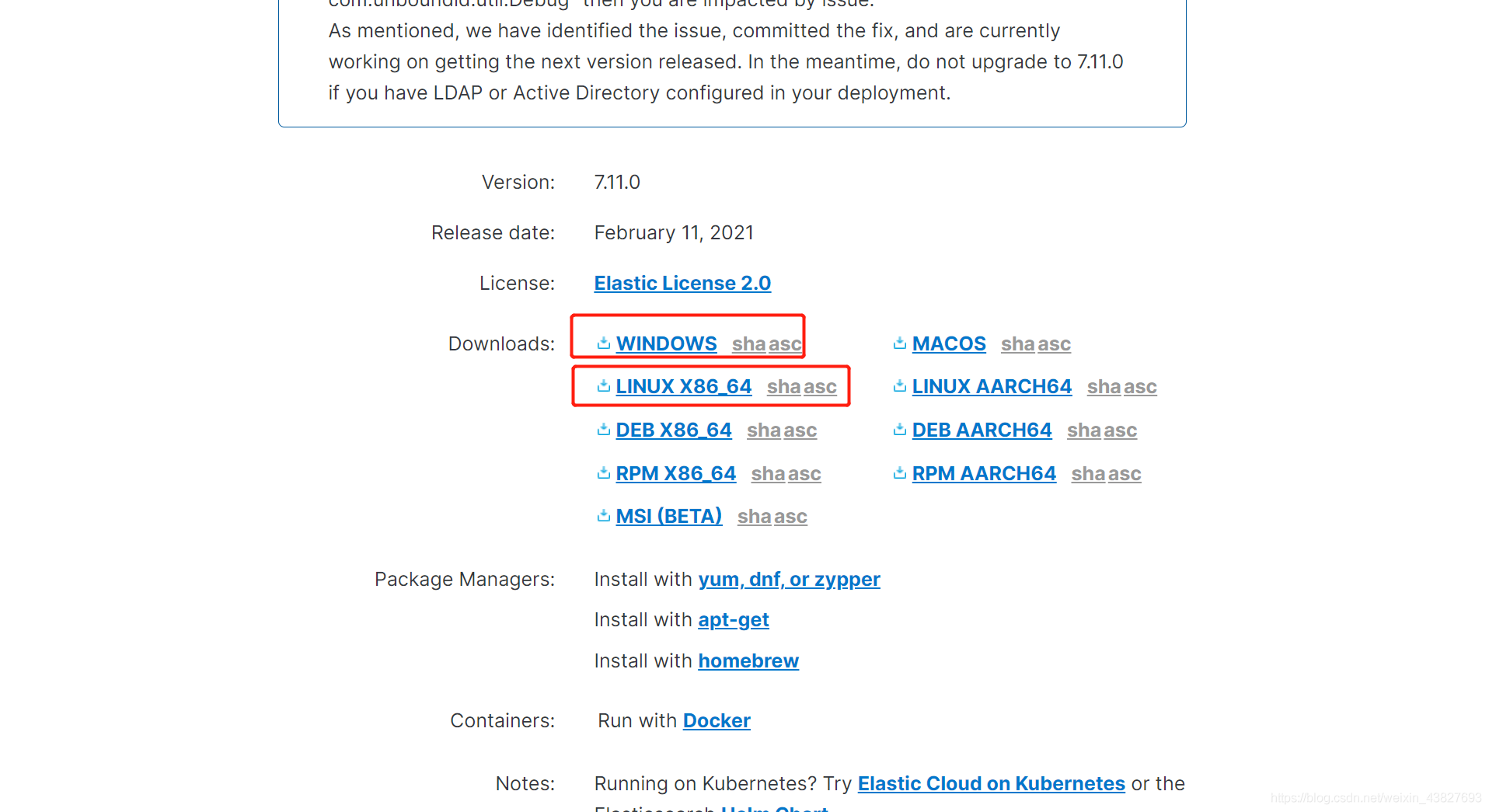Click the Downloads: label
Image resolution: width=1489 pixels, height=812 pixels.
click(501, 343)
